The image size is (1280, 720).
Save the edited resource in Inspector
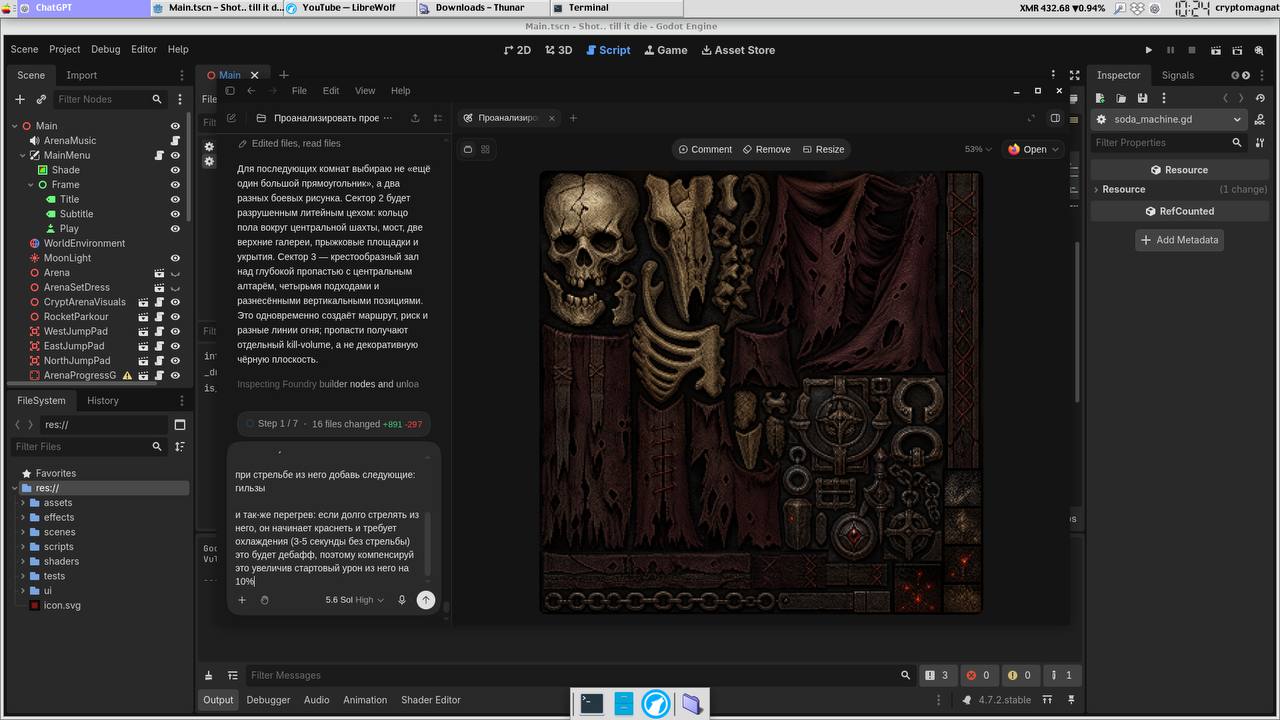coord(1142,98)
